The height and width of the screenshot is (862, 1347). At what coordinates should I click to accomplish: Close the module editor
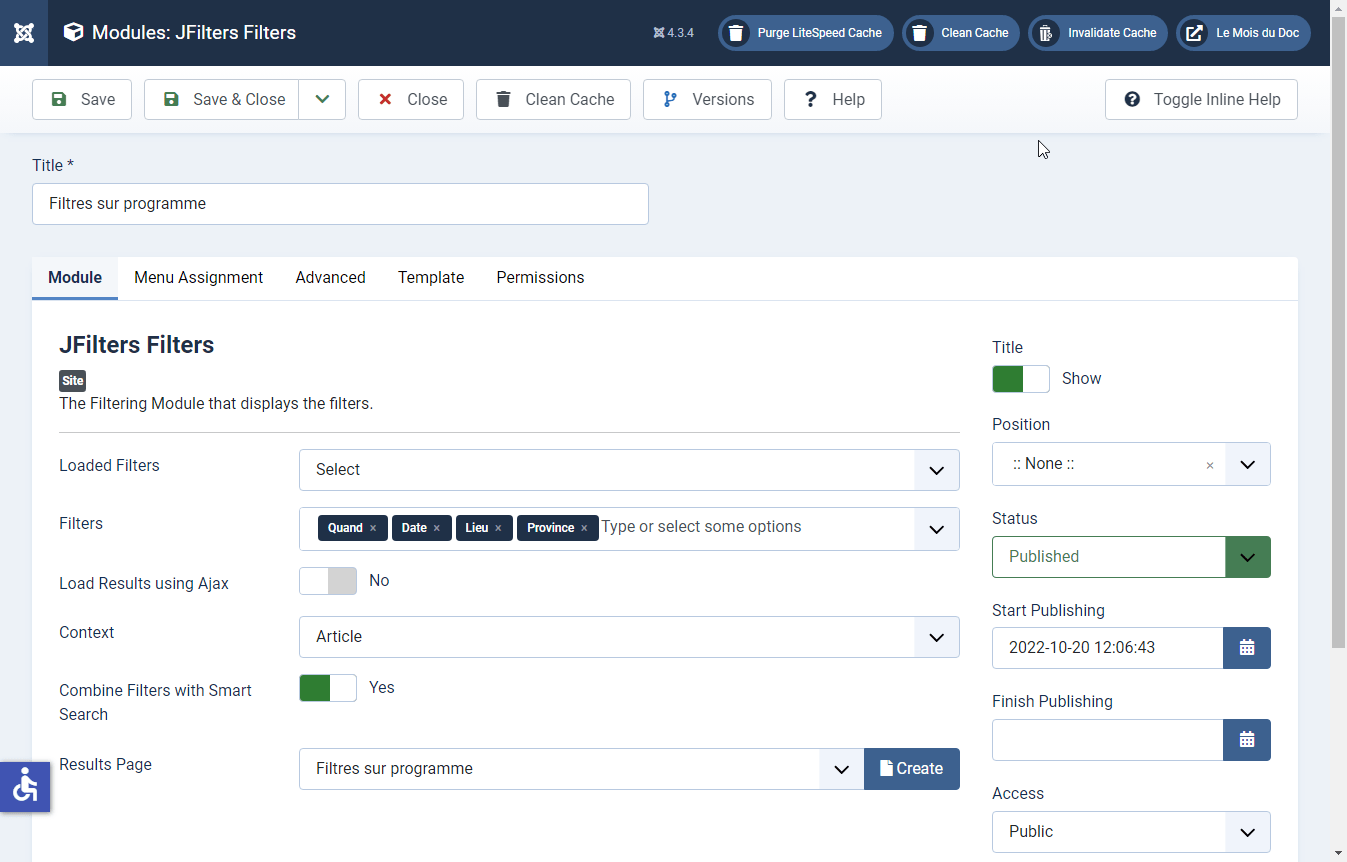411,100
